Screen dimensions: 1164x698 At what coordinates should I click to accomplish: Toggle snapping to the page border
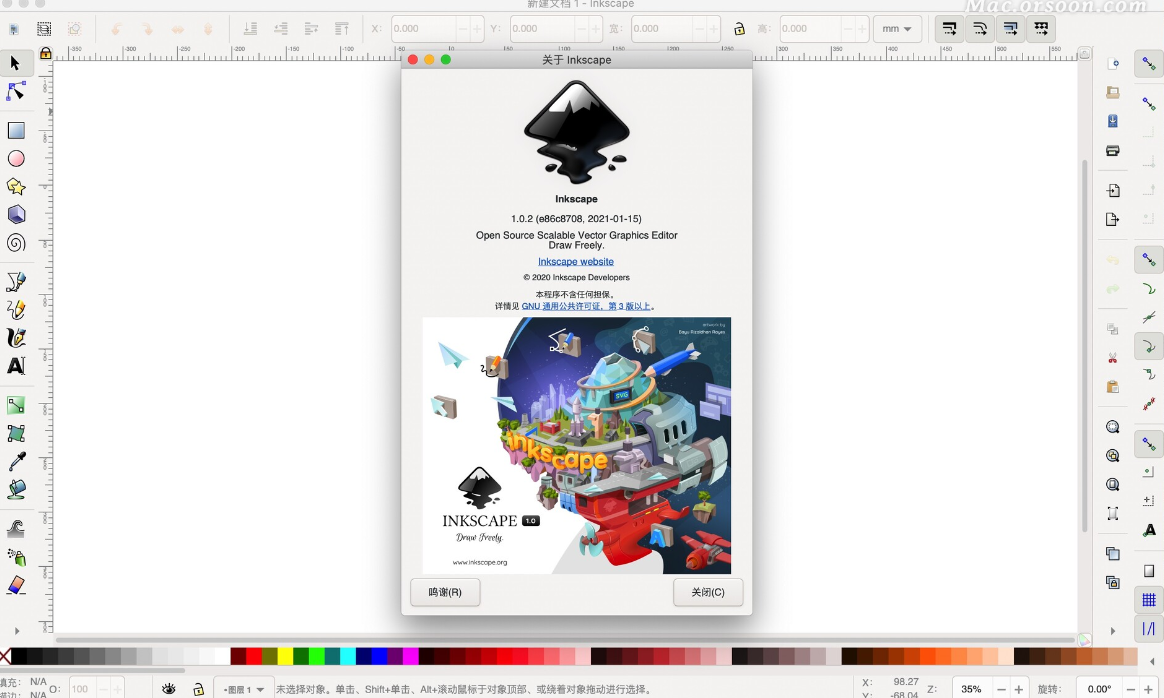pyautogui.click(x=1148, y=570)
